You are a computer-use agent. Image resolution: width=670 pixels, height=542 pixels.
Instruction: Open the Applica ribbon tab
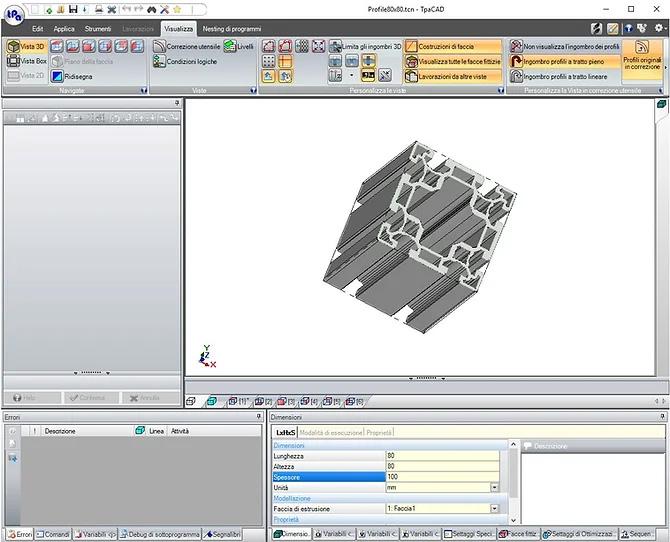[x=64, y=29]
